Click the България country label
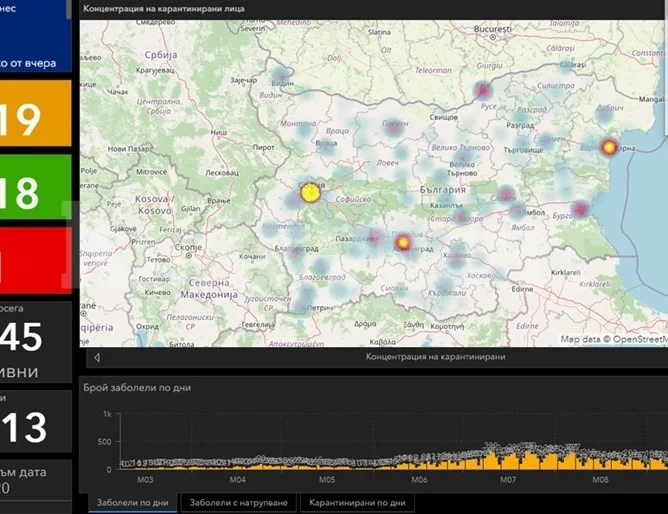Viewport: 668px width, 514px height. point(443,190)
